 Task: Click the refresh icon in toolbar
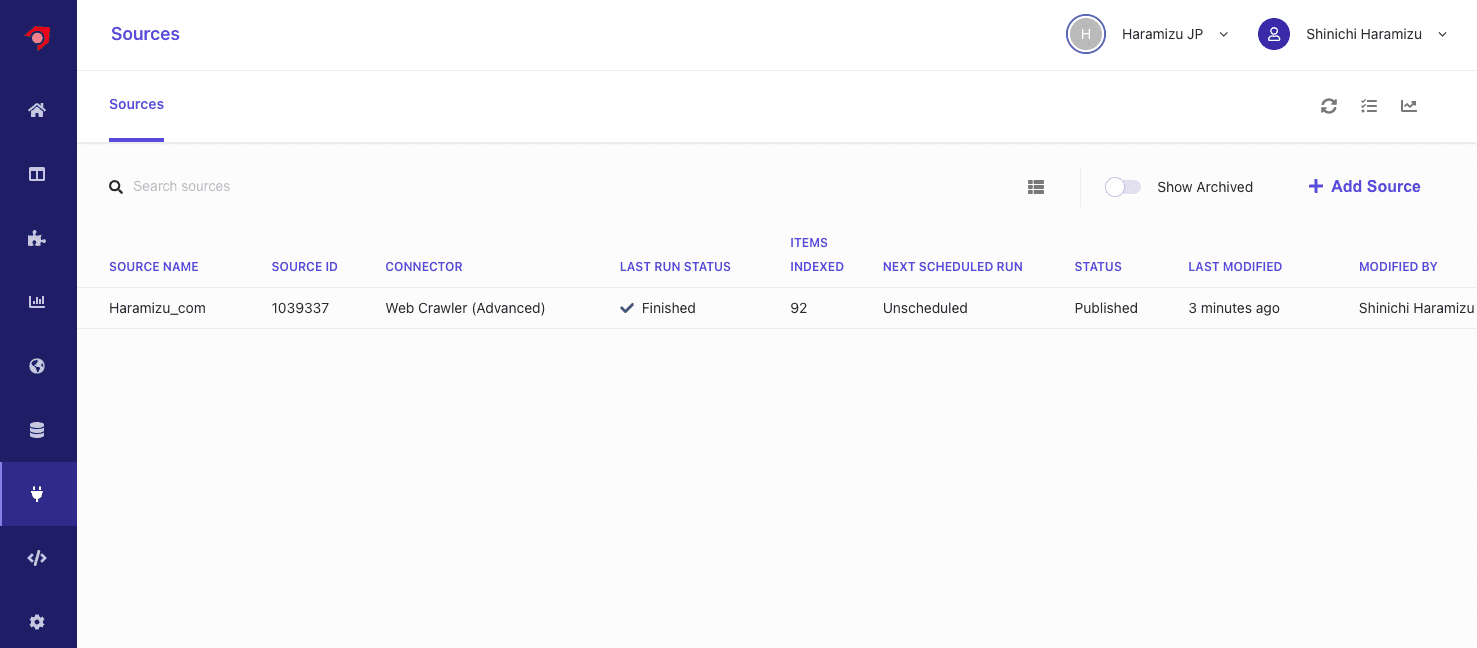click(1328, 106)
